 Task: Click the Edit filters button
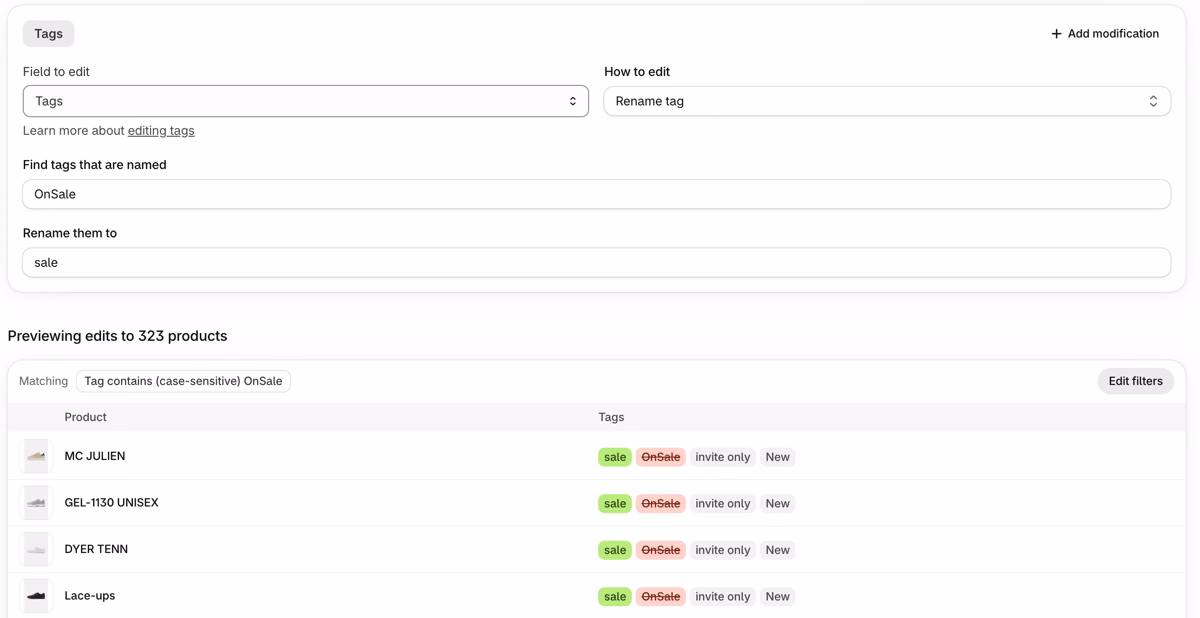point(1136,381)
